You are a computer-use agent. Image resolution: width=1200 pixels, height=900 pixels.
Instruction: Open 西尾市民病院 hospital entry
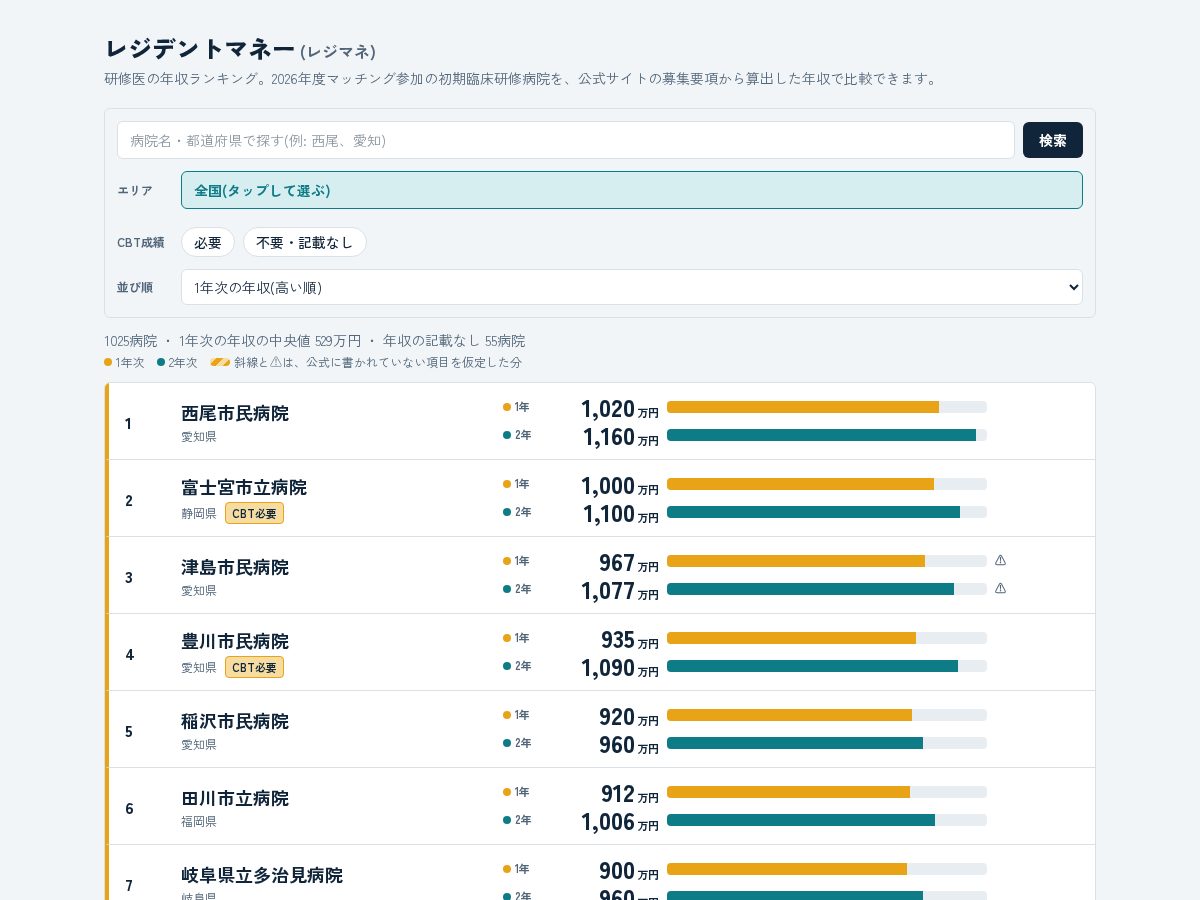[x=600, y=421]
